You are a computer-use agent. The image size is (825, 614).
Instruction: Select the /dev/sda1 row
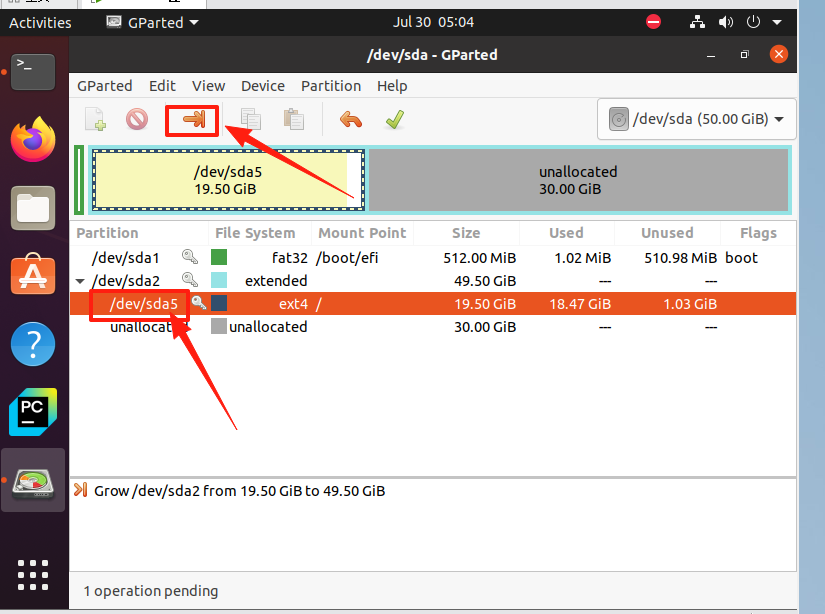[432, 257]
